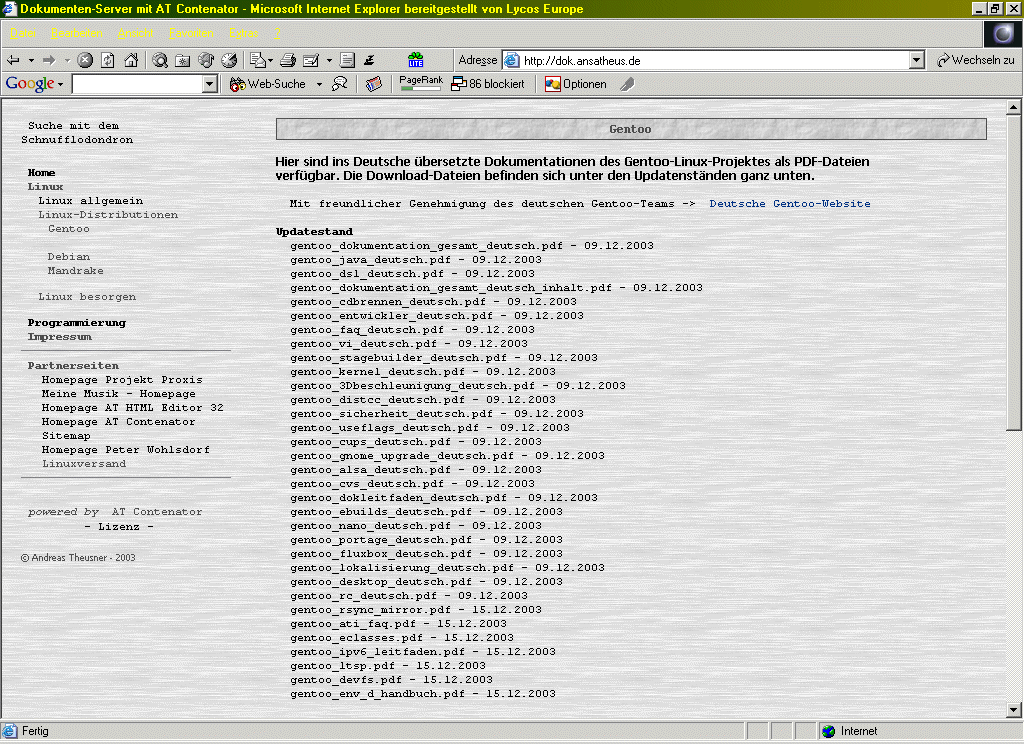The width and height of the screenshot is (1024, 744).
Task: Open the Programmierung sidebar link
Action: (x=76, y=323)
